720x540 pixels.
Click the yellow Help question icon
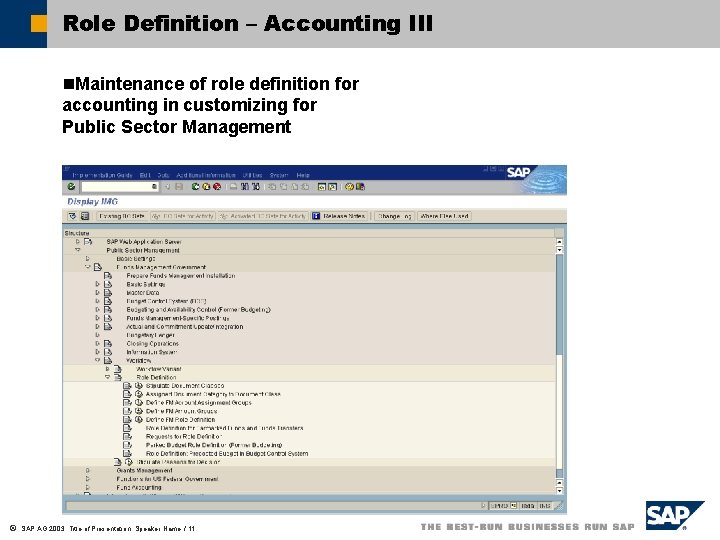point(349,186)
